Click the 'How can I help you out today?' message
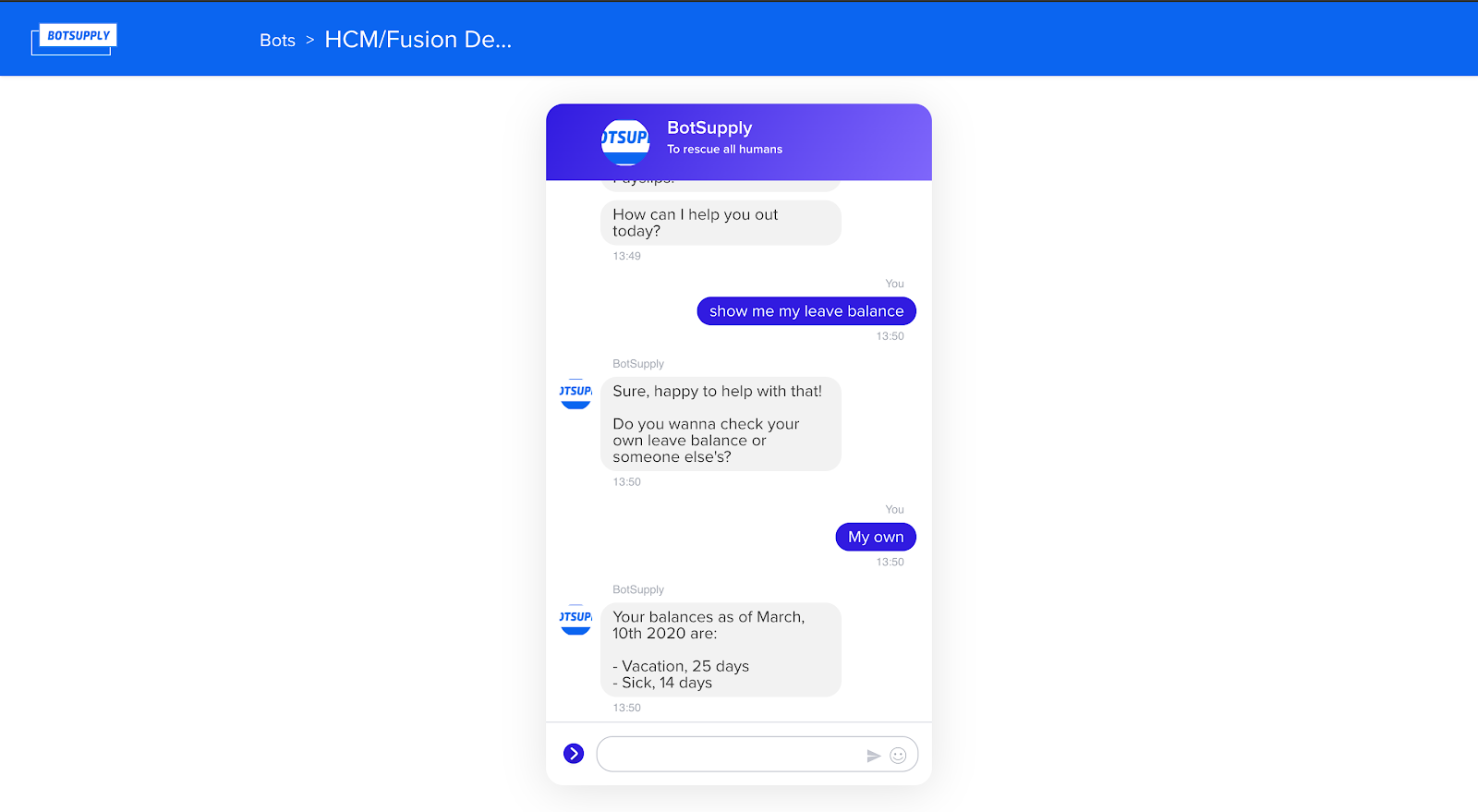The height and width of the screenshot is (812, 1478). (x=721, y=223)
